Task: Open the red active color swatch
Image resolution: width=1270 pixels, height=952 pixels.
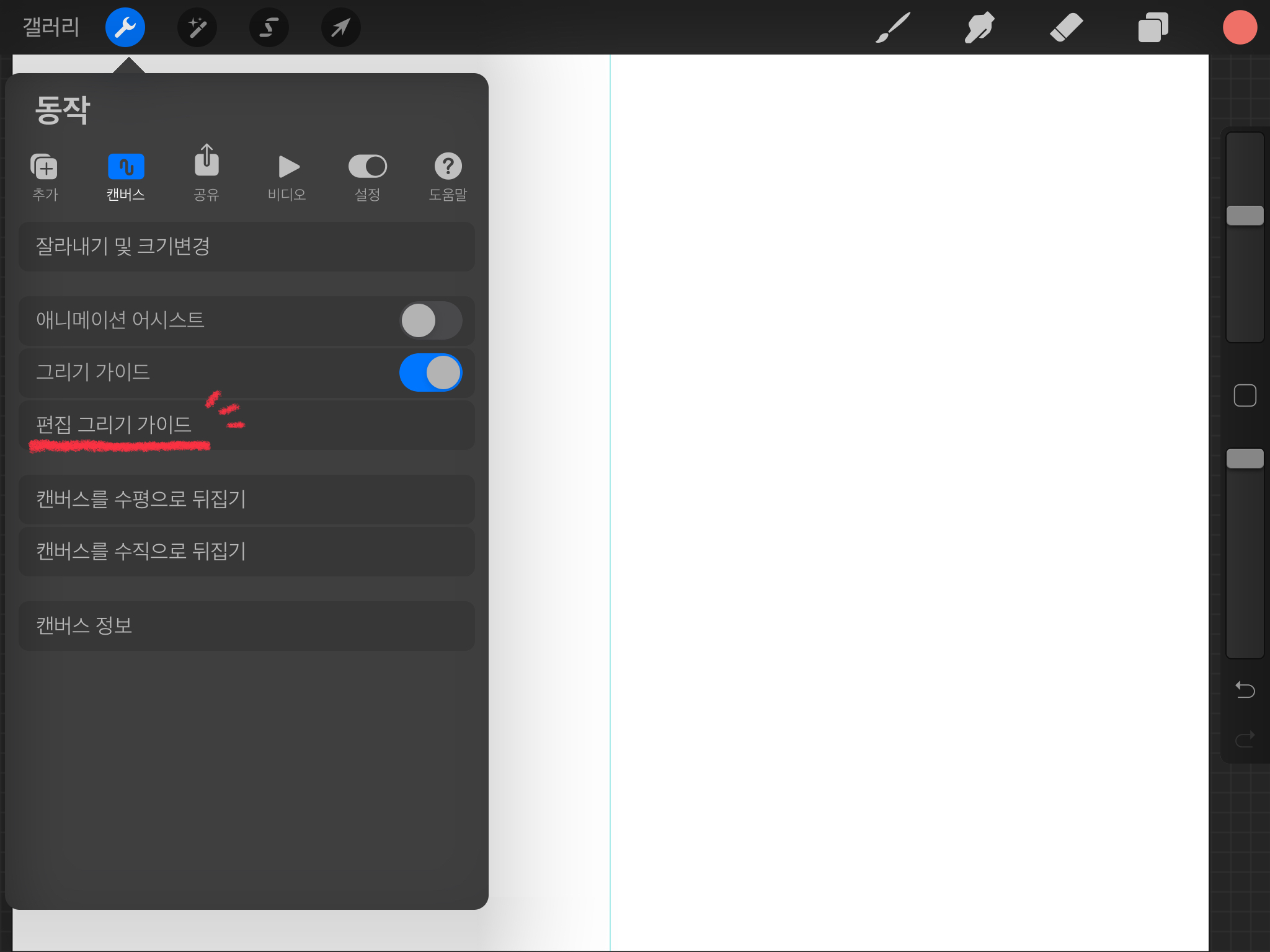Action: [x=1240, y=27]
